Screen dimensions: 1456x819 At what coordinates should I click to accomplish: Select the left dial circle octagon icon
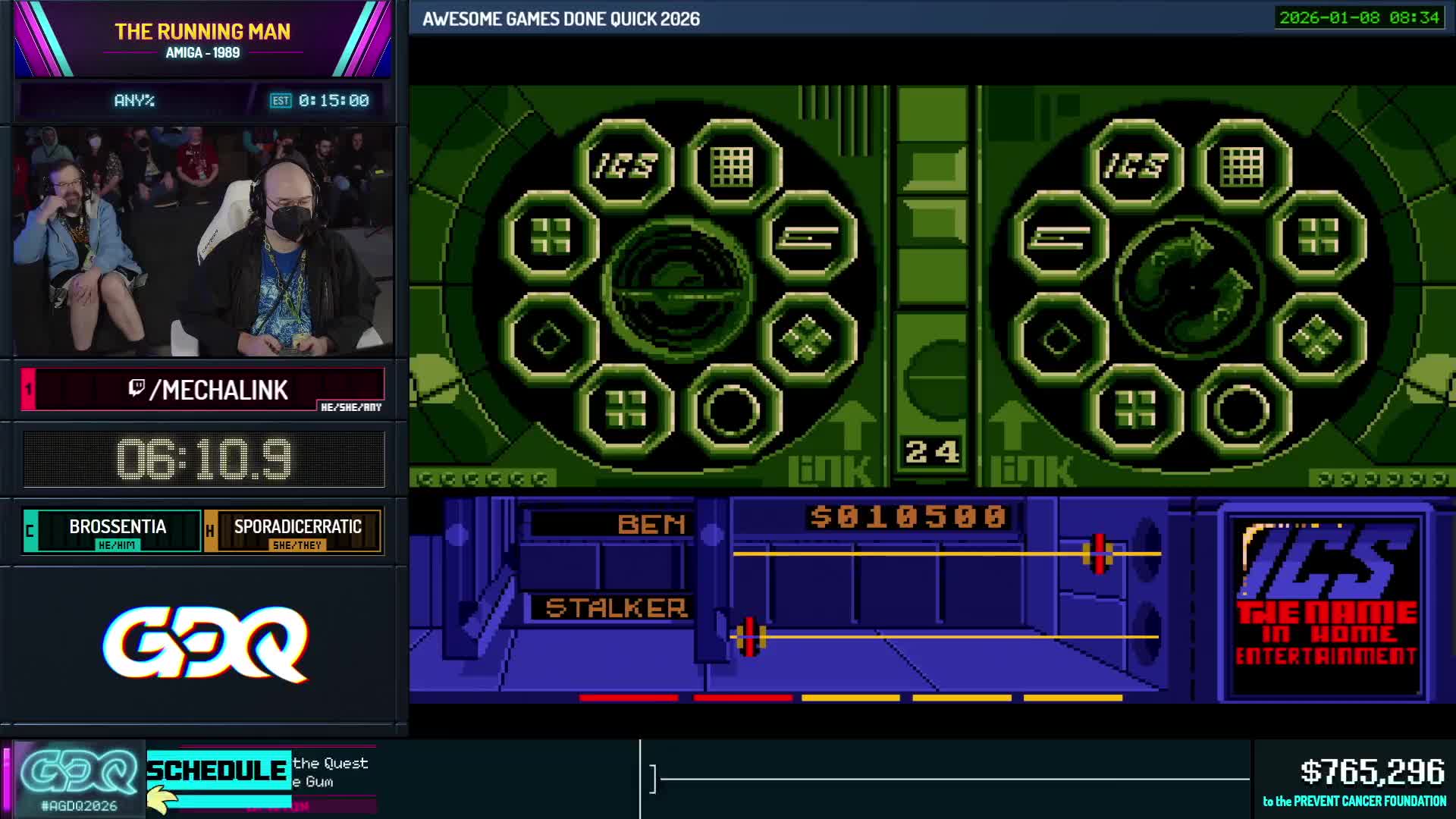click(732, 410)
